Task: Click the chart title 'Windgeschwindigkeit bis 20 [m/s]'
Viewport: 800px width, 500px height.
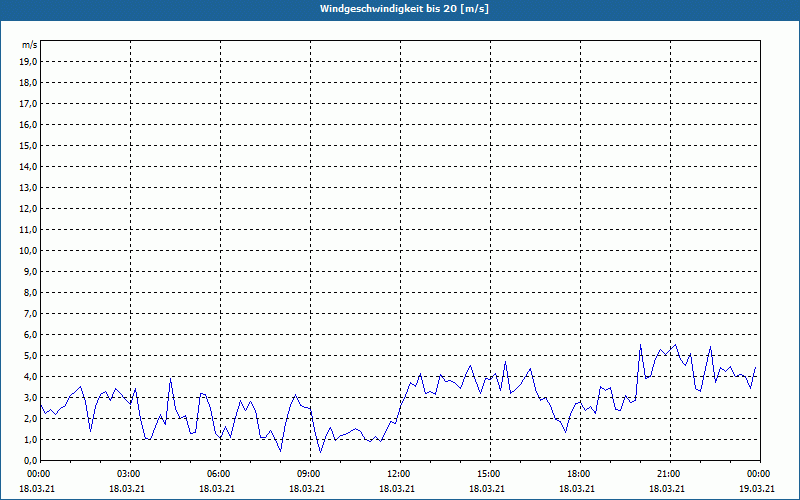Action: coord(404,9)
